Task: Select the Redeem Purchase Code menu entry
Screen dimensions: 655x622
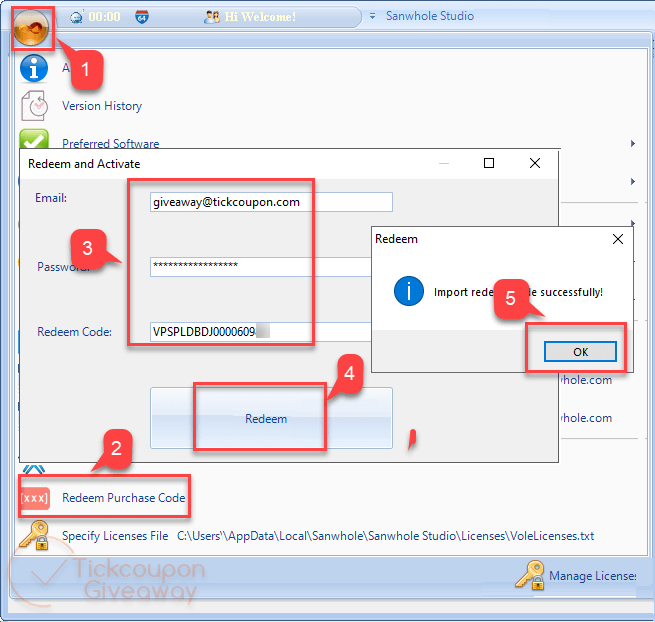Action: tap(124, 498)
